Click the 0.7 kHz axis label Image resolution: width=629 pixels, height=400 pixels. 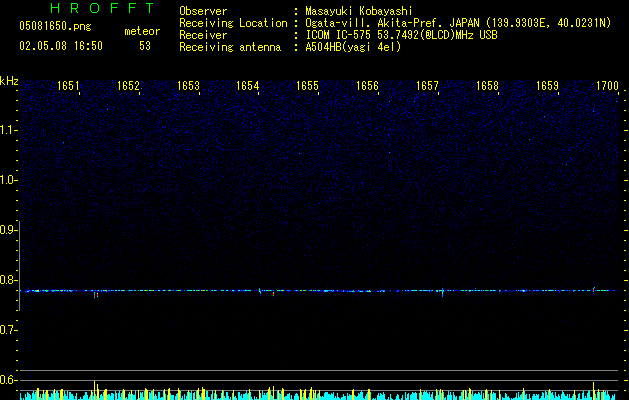point(8,330)
